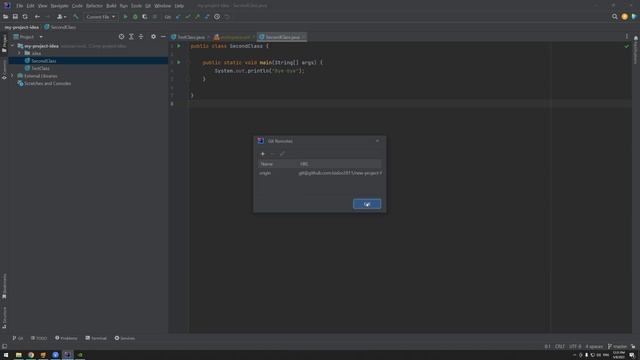Open the user profile dropdown in toolbar
The image size is (640, 360).
point(61,17)
